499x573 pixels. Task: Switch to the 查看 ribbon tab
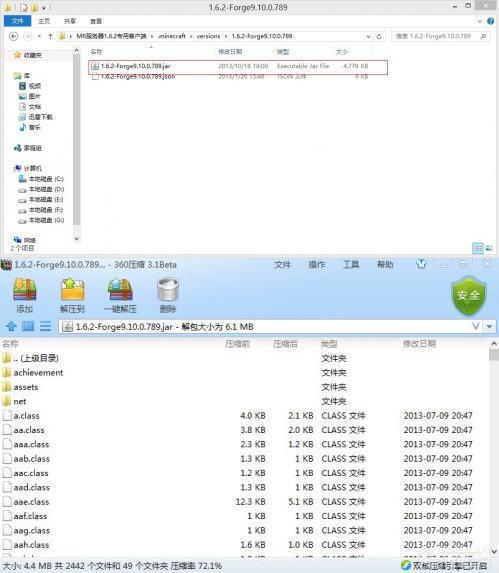96,21
